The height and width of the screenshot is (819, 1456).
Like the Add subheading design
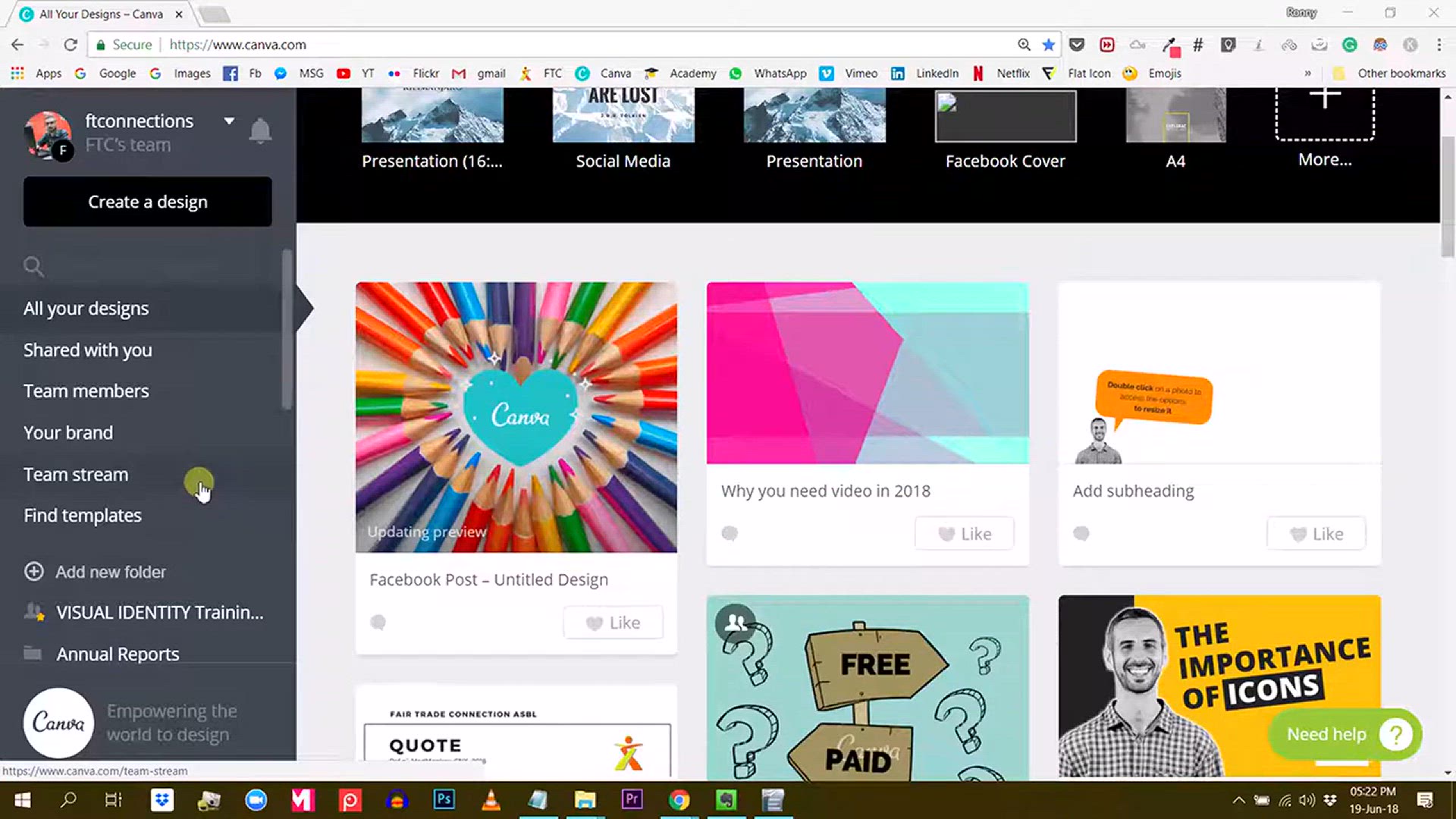[1316, 534]
